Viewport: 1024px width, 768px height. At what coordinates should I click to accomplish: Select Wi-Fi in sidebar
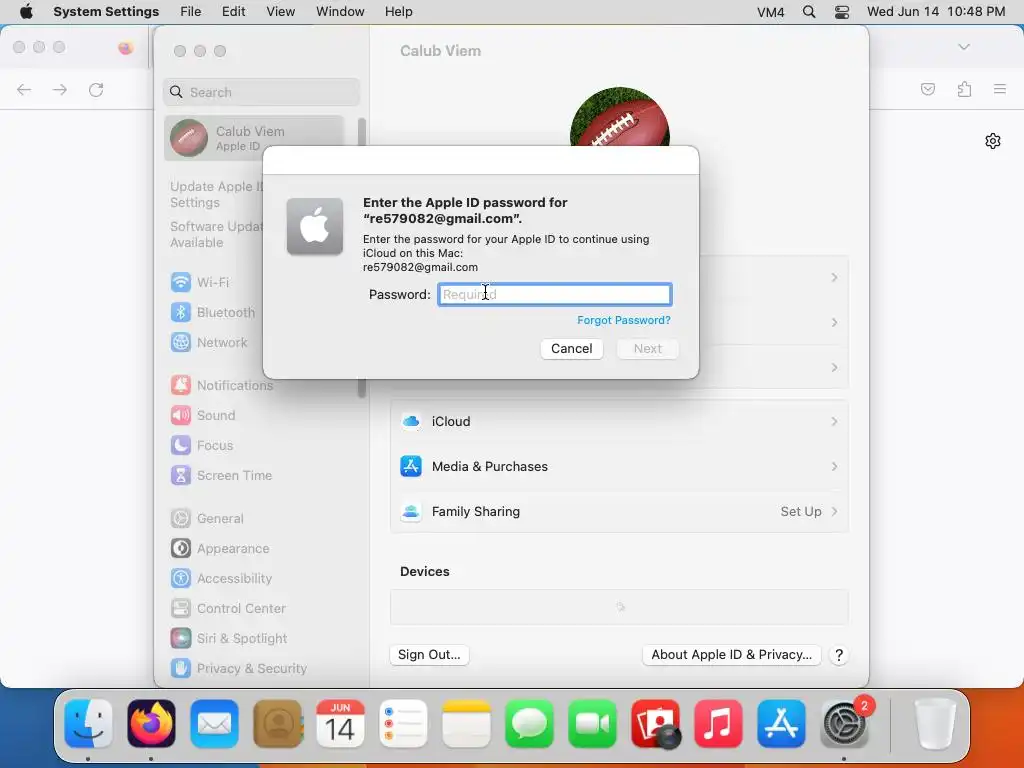click(200, 282)
